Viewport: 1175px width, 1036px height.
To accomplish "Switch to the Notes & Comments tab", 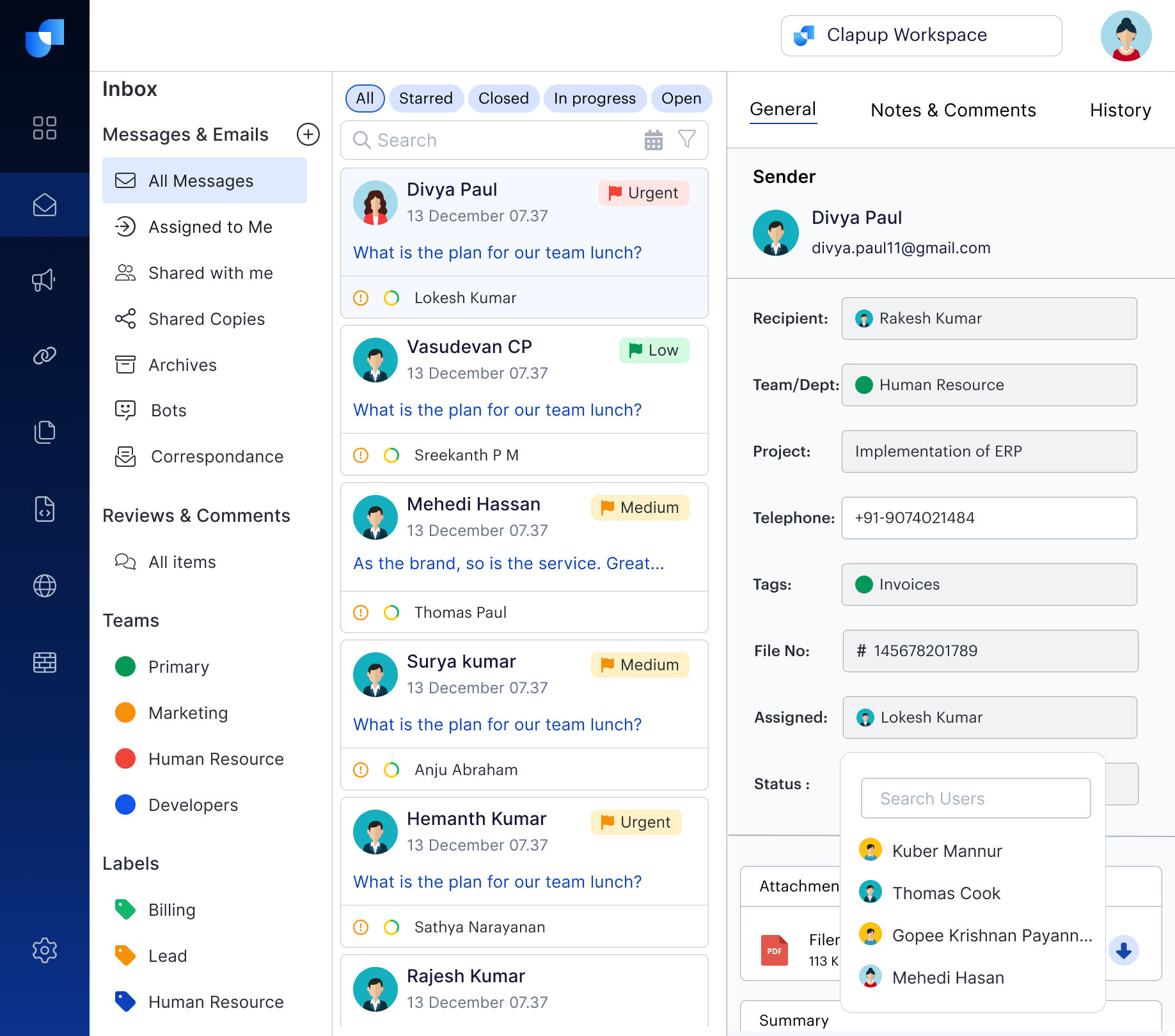I will (x=952, y=109).
